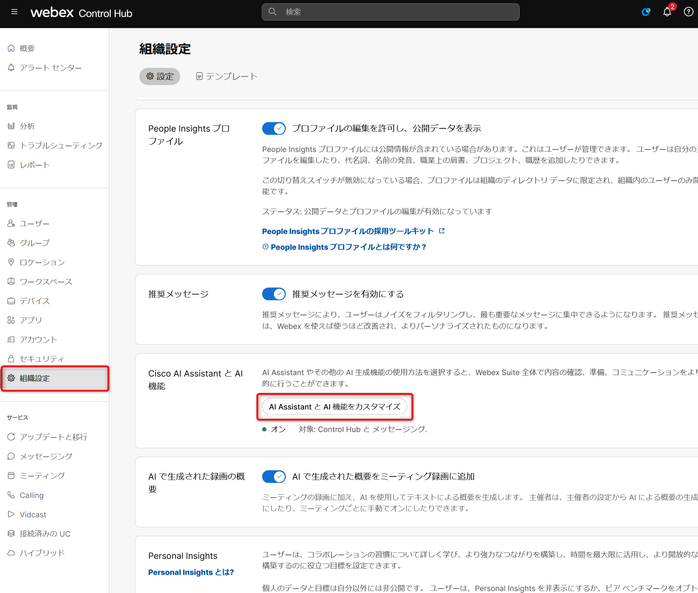
Task: Switch to the 設定 tab
Action: point(159,77)
